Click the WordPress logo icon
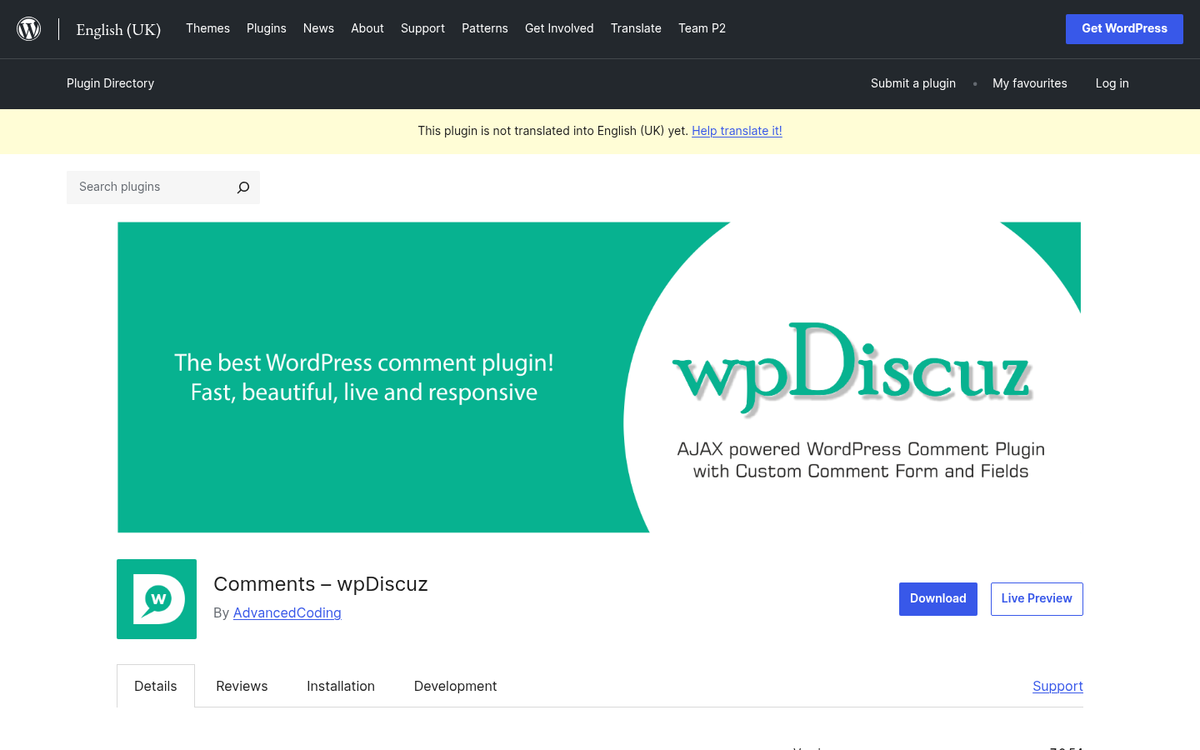 point(28,28)
